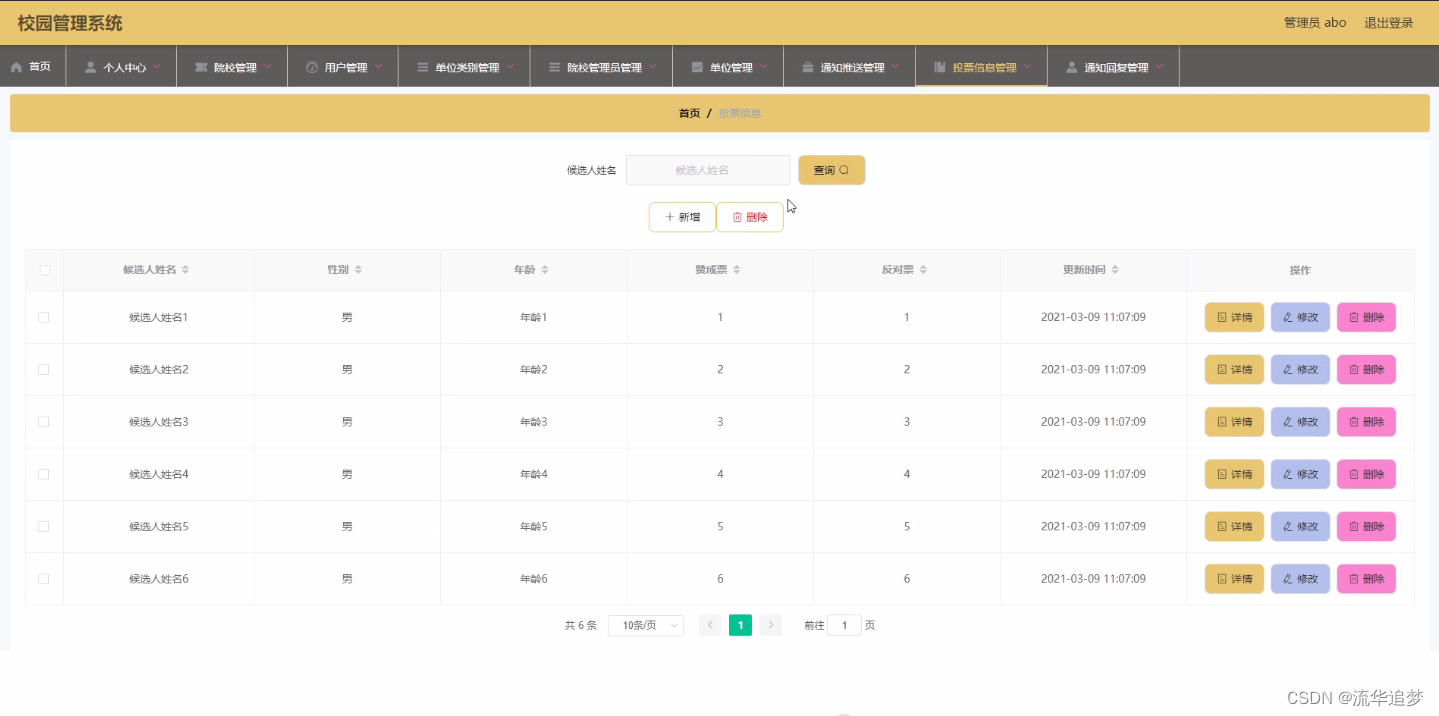Click the 校园管理系统 title
1439x716 pixels.
pos(70,23)
